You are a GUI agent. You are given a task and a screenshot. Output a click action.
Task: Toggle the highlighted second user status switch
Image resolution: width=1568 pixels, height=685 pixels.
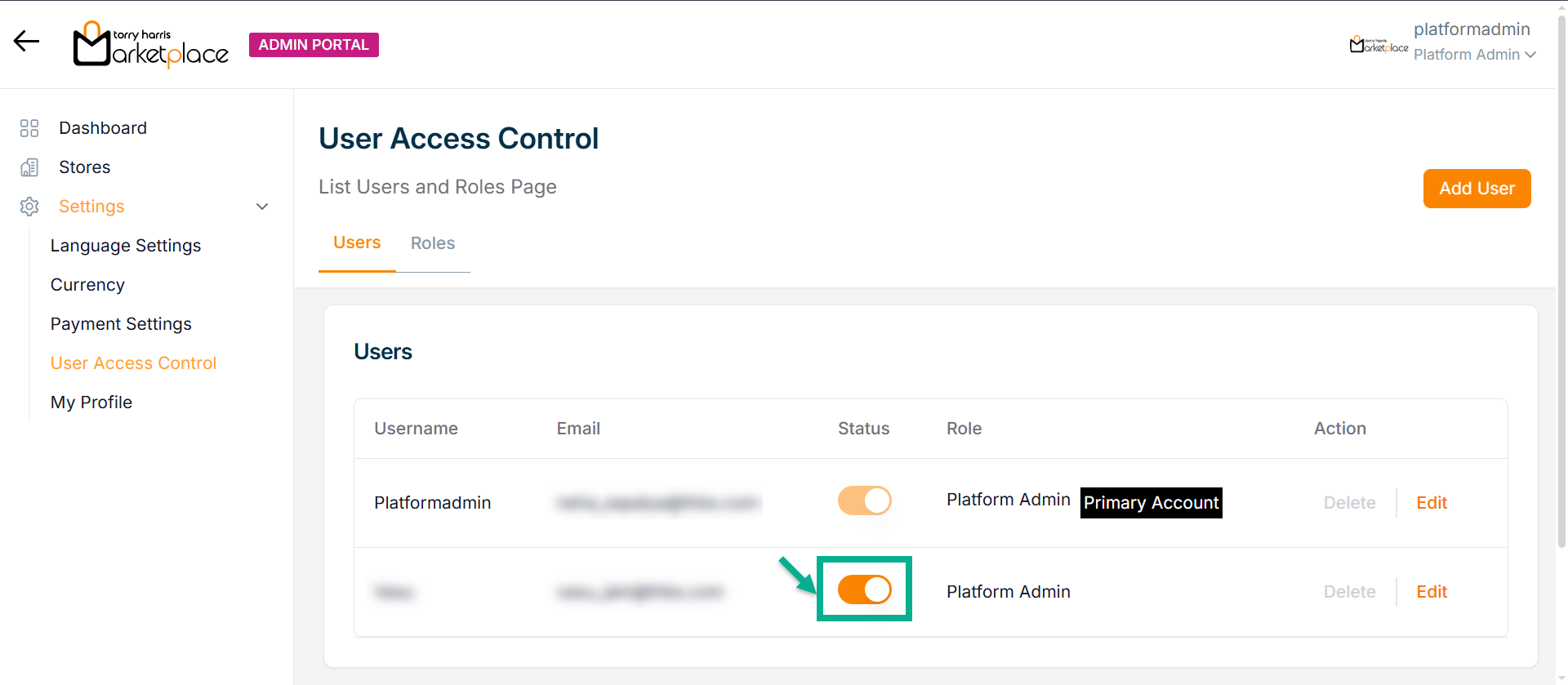click(864, 589)
